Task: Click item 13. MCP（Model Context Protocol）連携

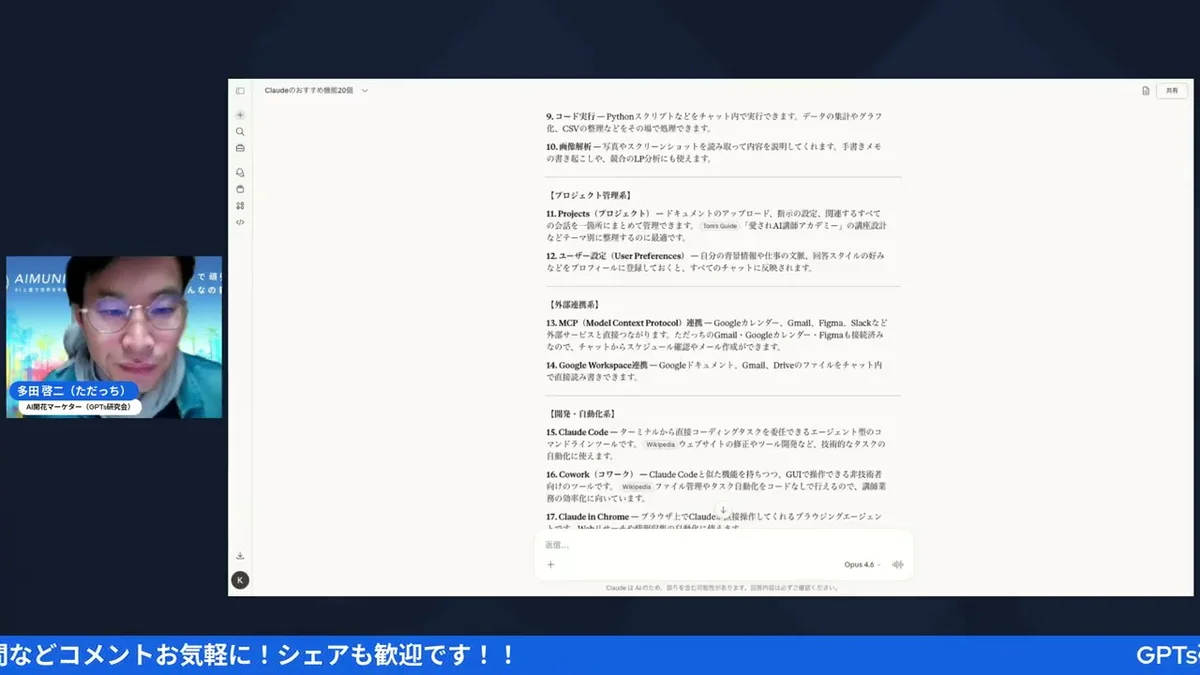Action: click(716, 335)
